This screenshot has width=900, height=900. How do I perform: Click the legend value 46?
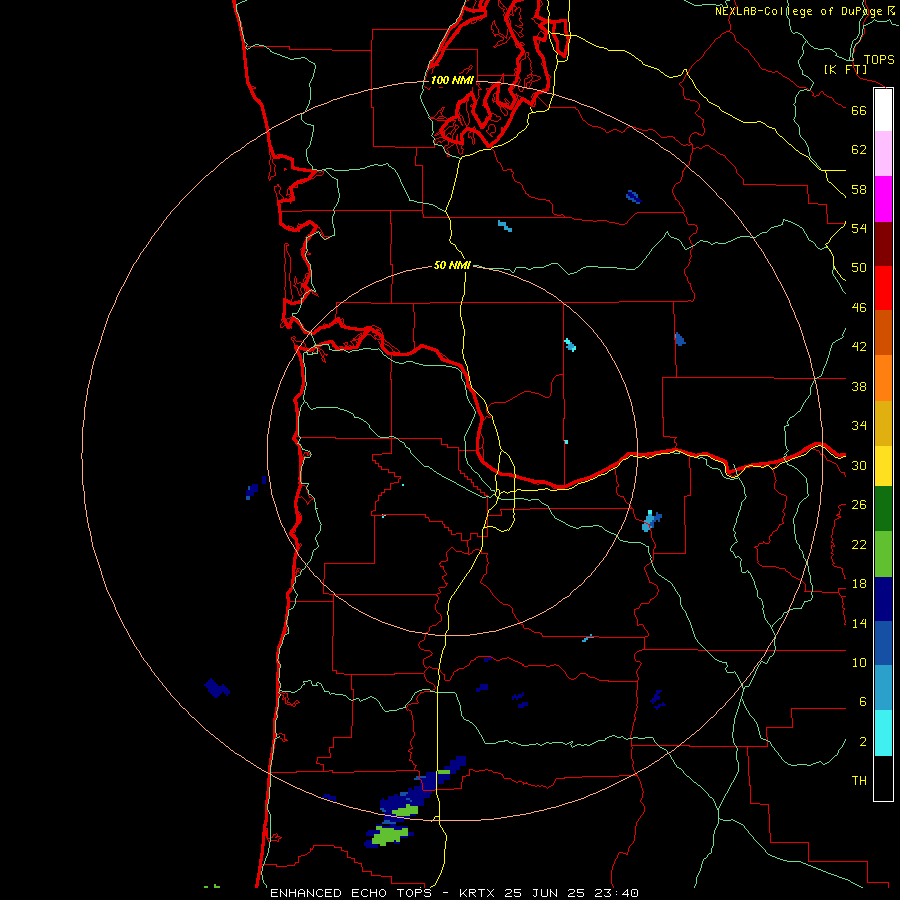(x=859, y=308)
